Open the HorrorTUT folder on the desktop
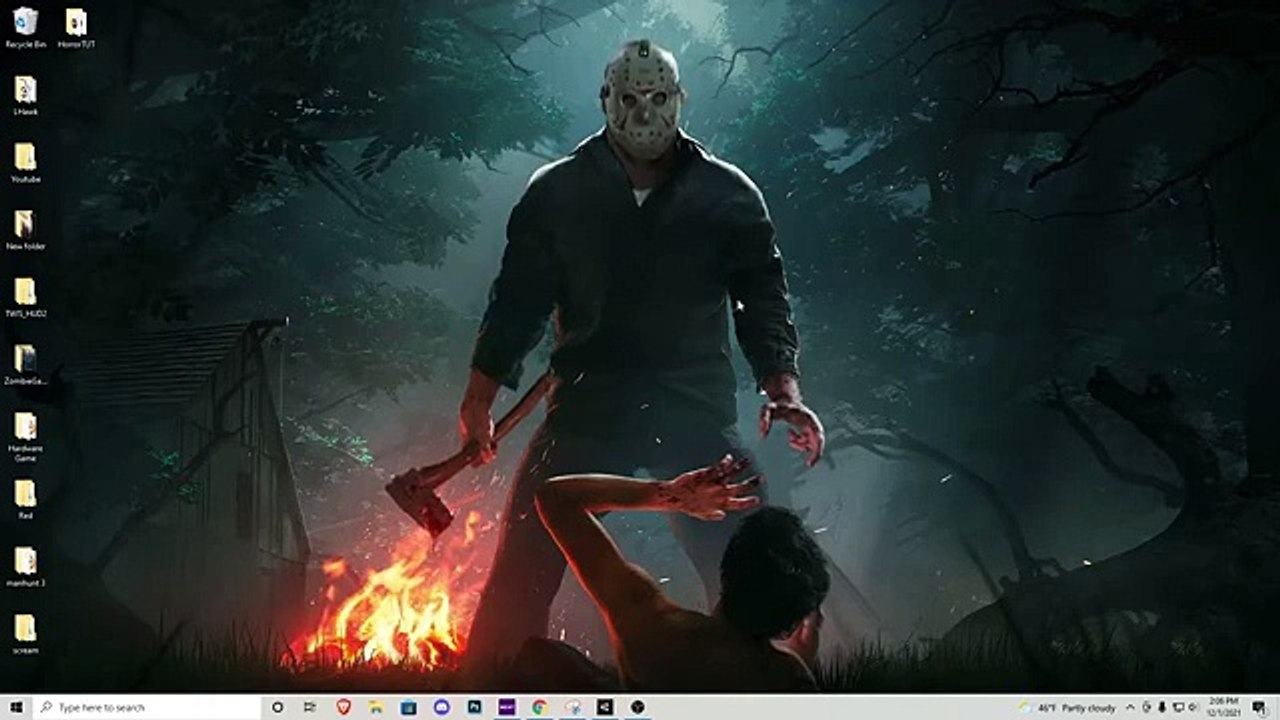The image size is (1280, 720). (76, 28)
